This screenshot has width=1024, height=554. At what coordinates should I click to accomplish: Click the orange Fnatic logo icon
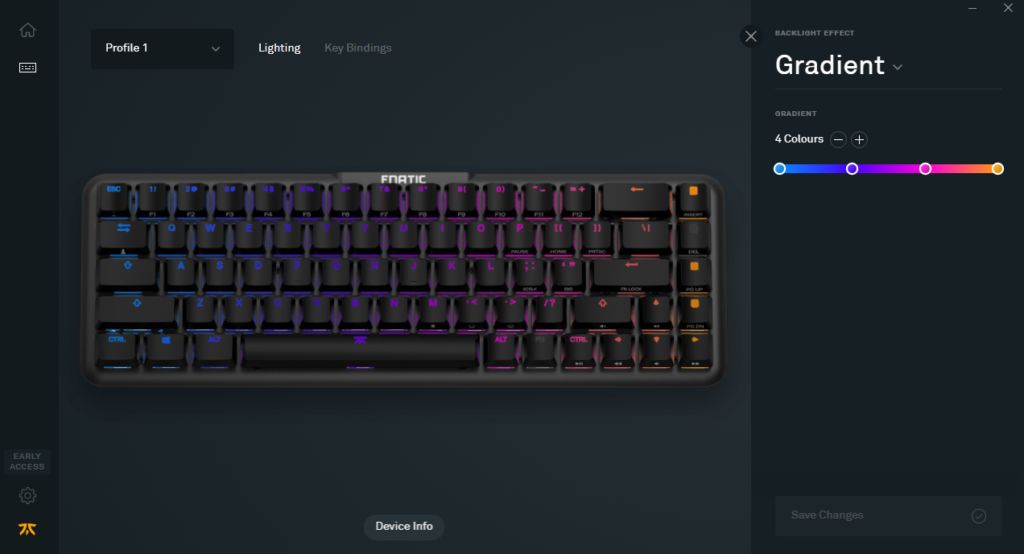pos(27,529)
